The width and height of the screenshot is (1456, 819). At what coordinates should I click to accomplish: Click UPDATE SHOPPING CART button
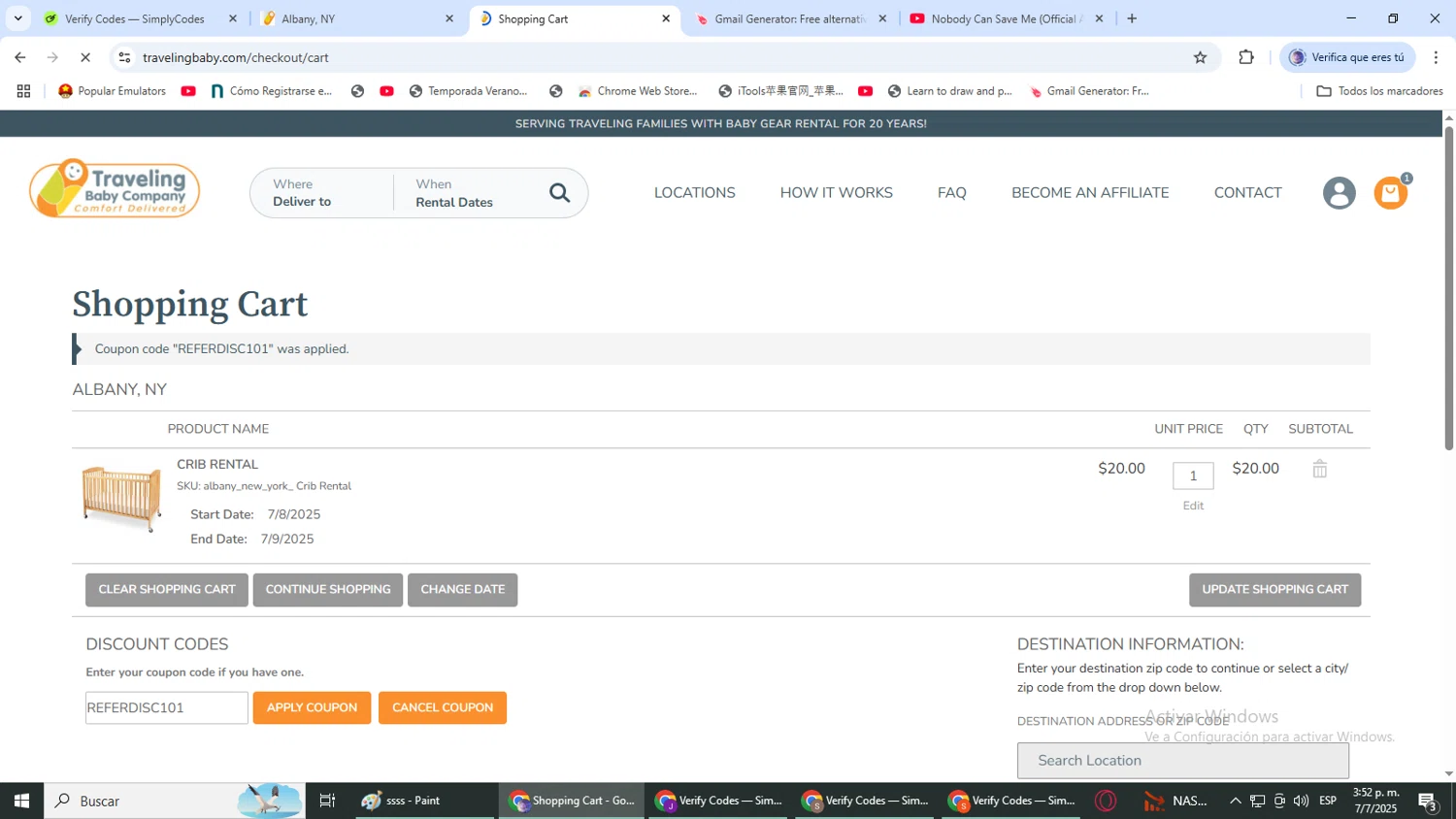(x=1274, y=590)
